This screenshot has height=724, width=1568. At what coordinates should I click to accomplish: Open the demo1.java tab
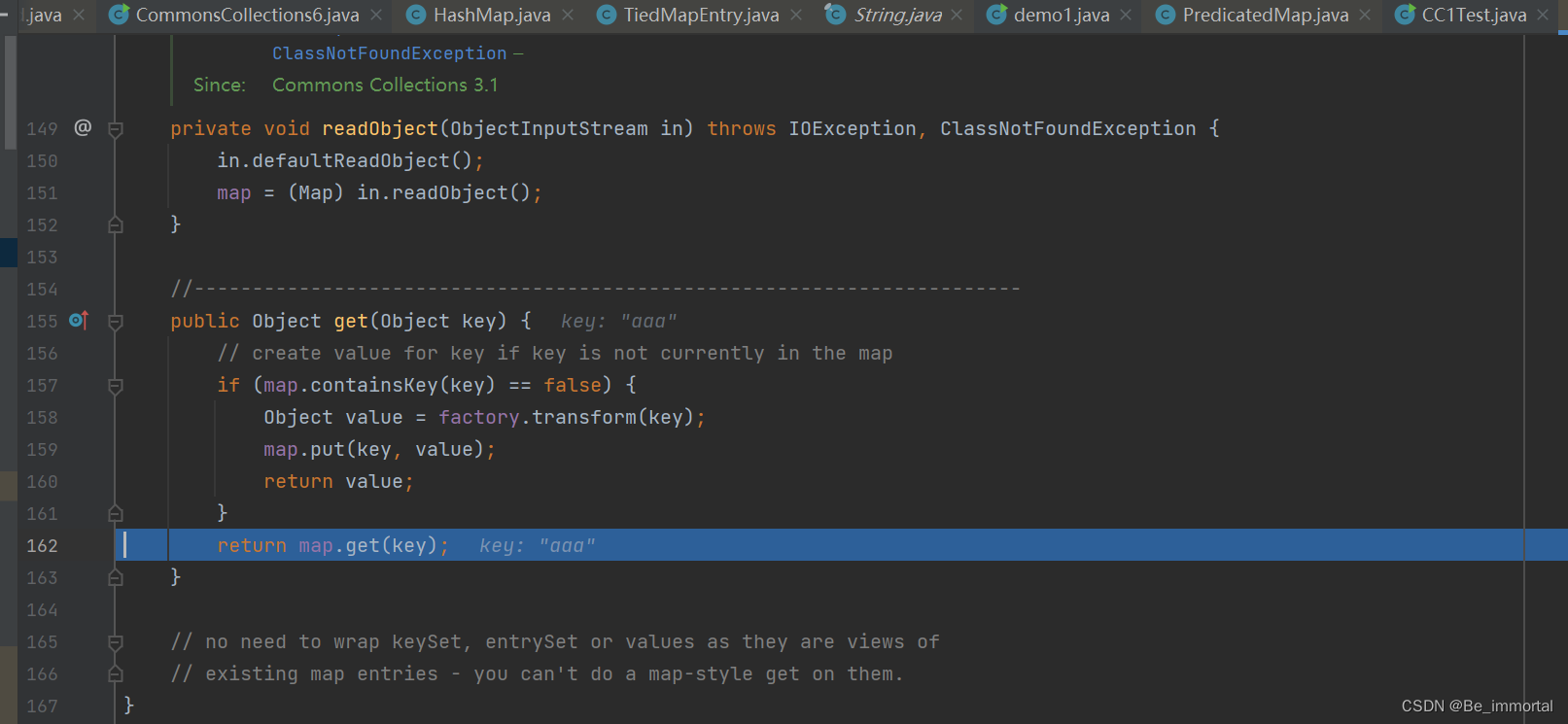(x=1062, y=15)
